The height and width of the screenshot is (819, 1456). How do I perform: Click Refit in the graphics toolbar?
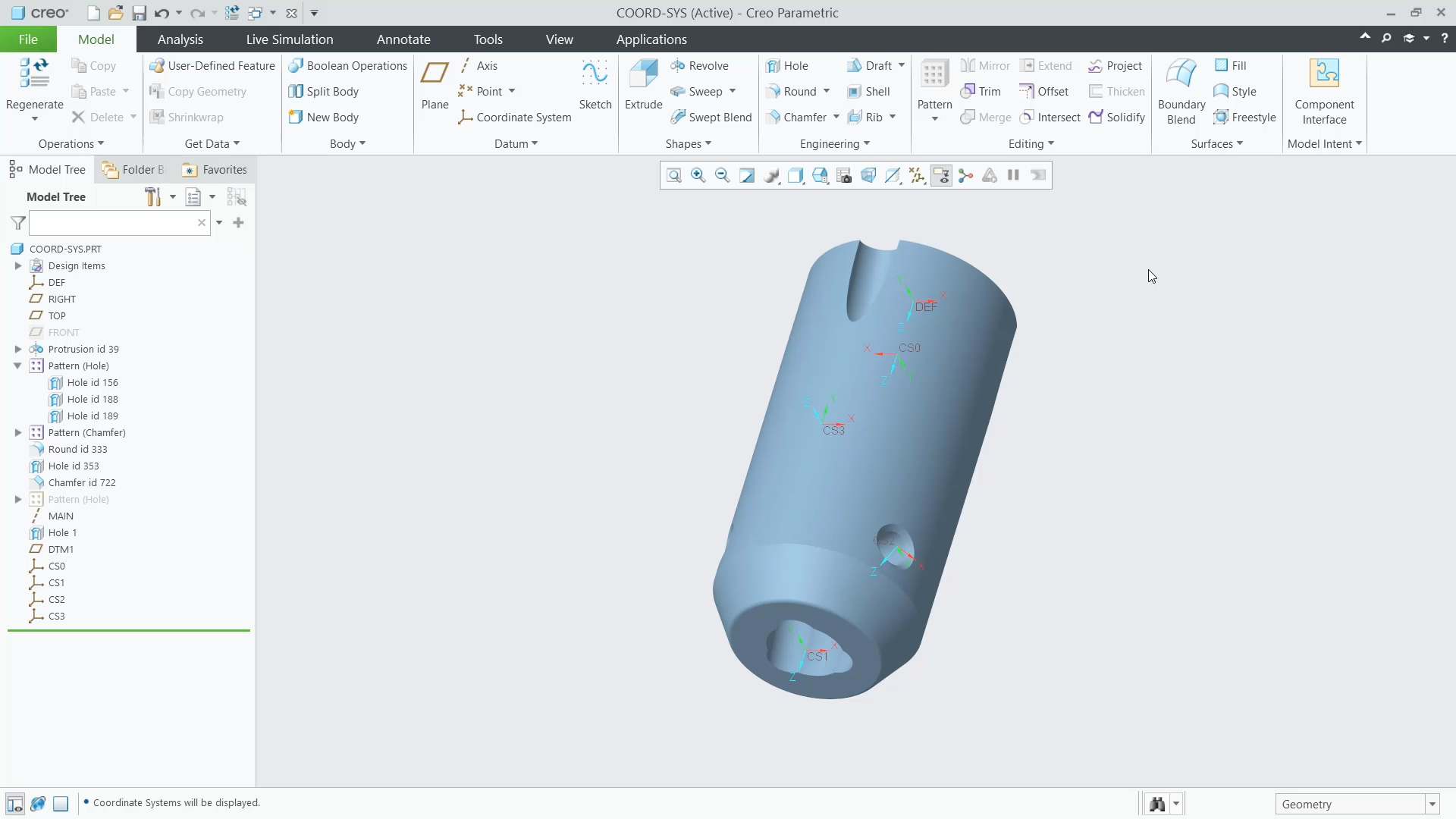pos(673,176)
